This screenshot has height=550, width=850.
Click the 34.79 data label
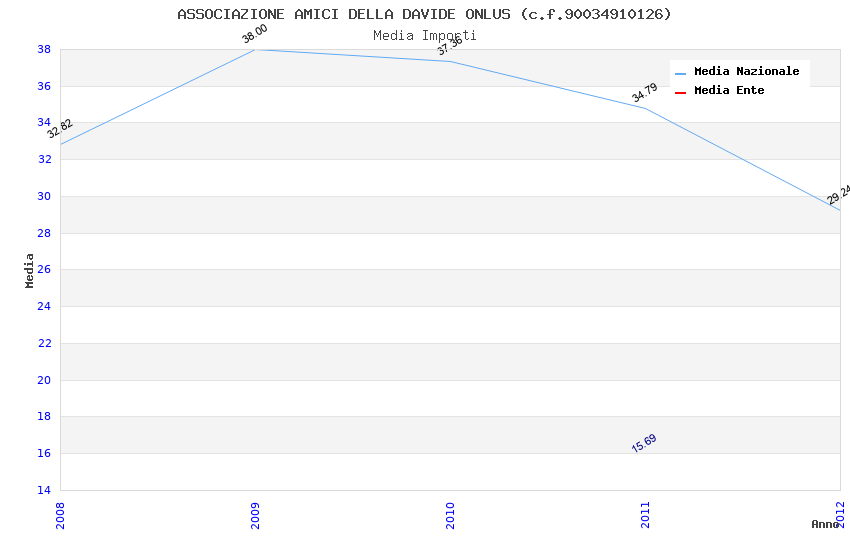[x=645, y=92]
